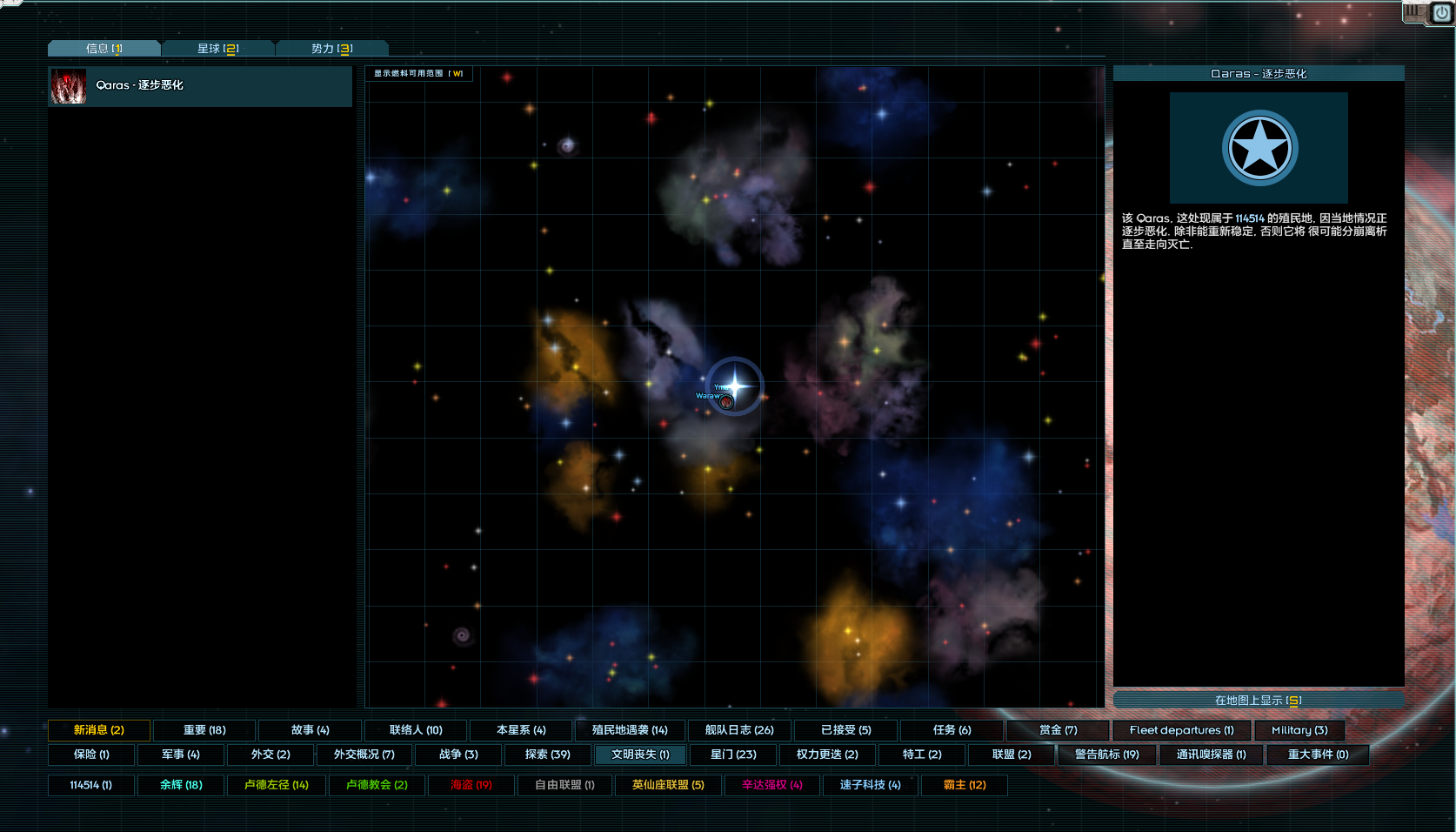Click the spiral galaxy icon at map bottom-left
The image size is (1456, 832).
tap(463, 635)
